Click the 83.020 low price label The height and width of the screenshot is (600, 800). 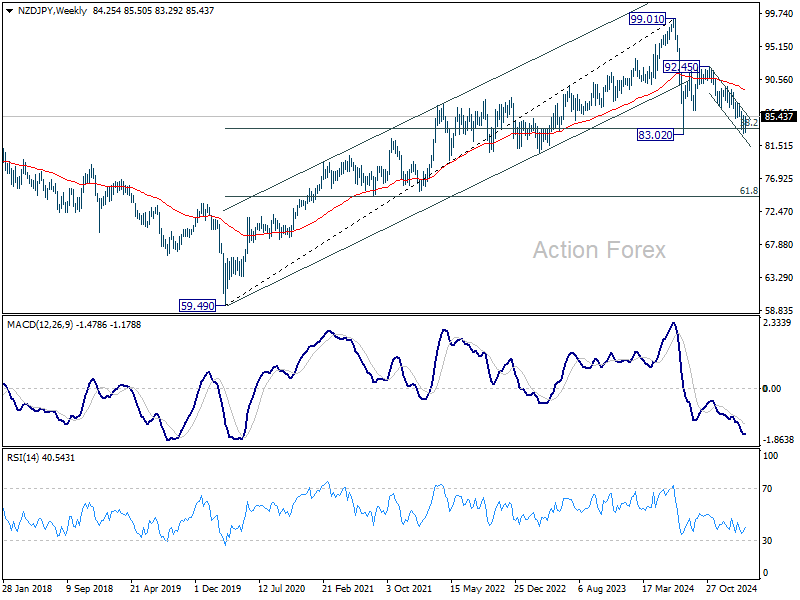coord(655,135)
